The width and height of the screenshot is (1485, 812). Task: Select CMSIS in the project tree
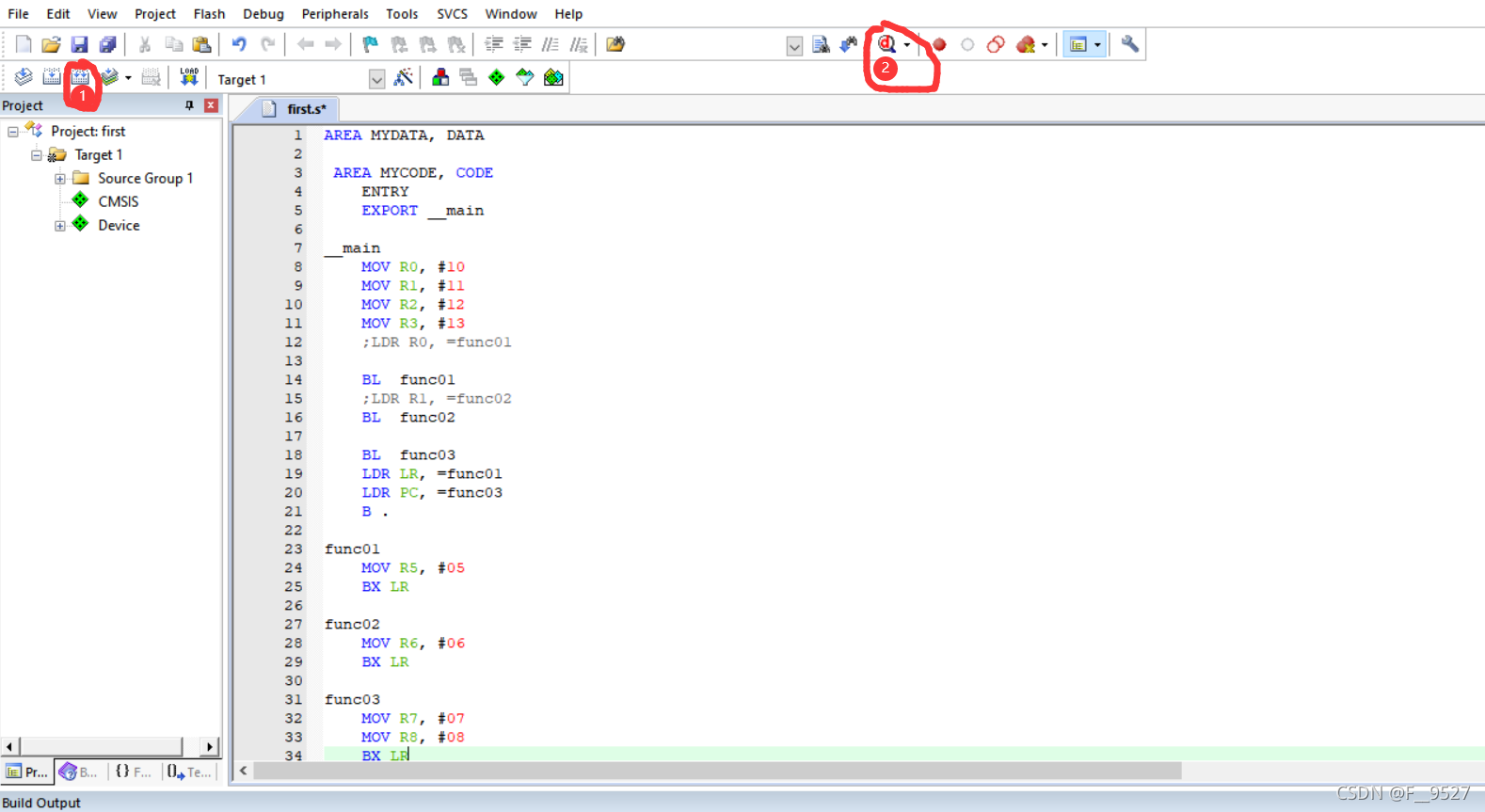click(x=118, y=201)
